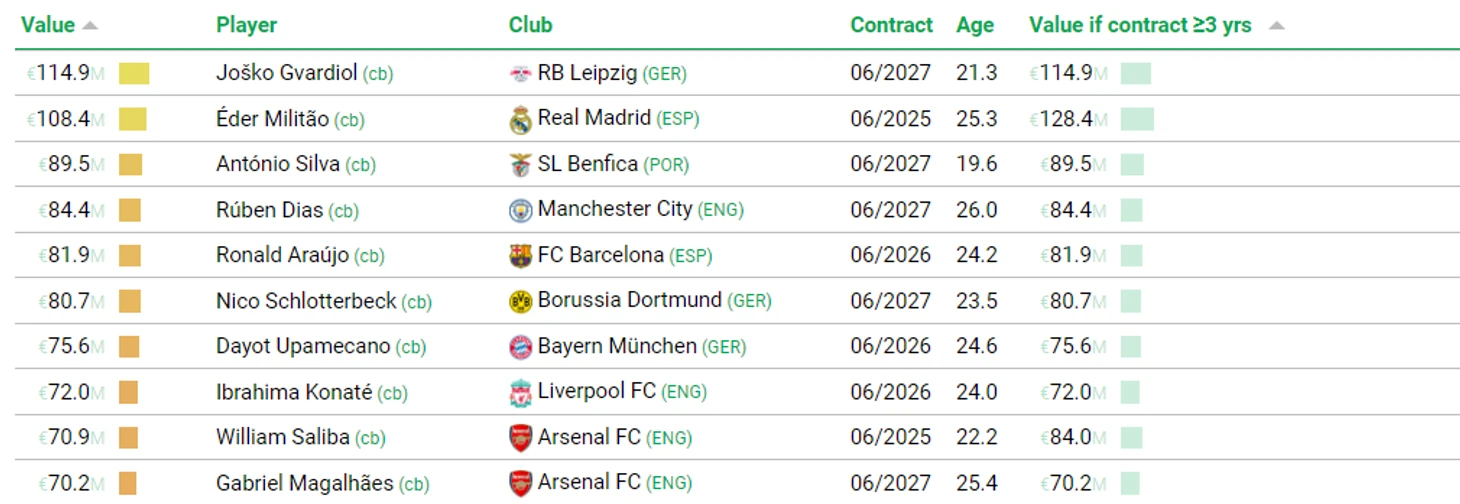This screenshot has height=504, width=1460.
Task: Click the green contract-value bar for António Silva
Action: (1132, 164)
